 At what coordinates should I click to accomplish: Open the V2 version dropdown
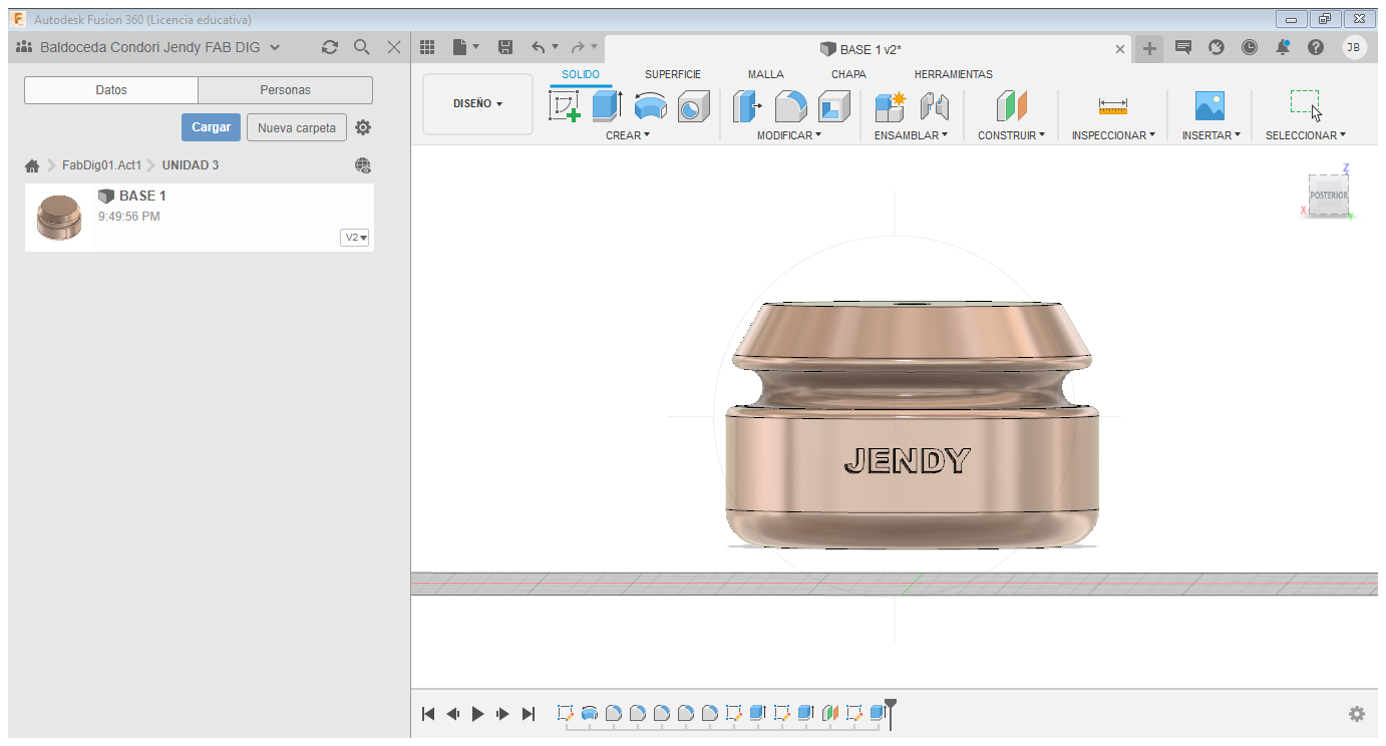355,238
